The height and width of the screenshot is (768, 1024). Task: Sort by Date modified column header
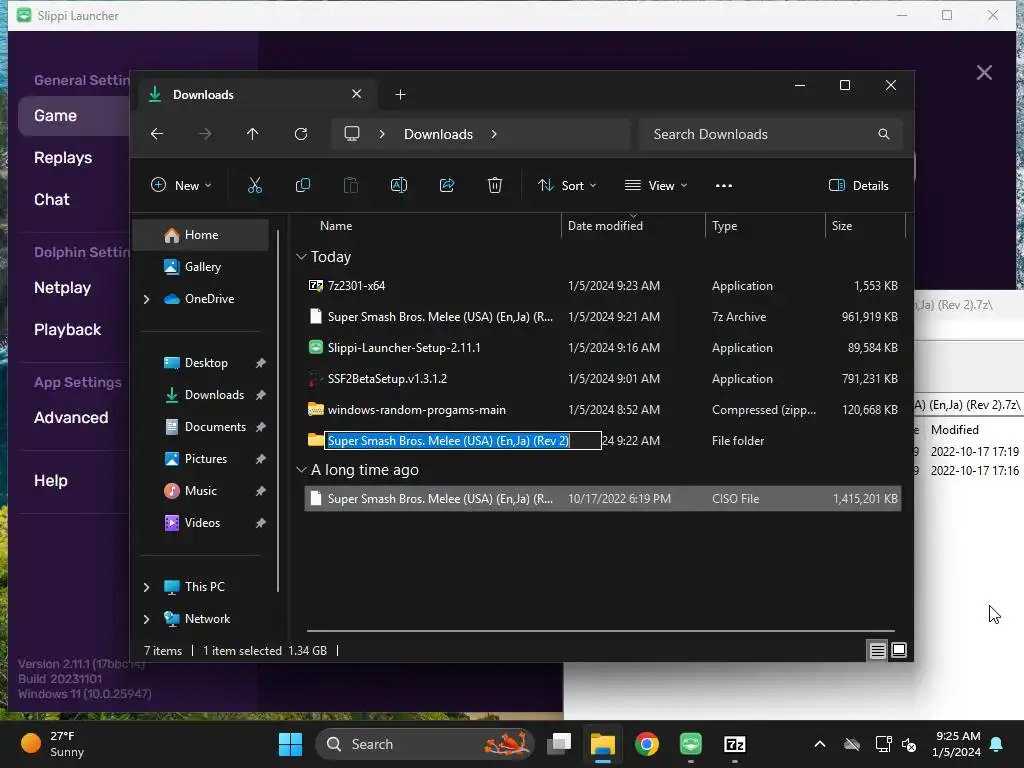[x=605, y=226]
